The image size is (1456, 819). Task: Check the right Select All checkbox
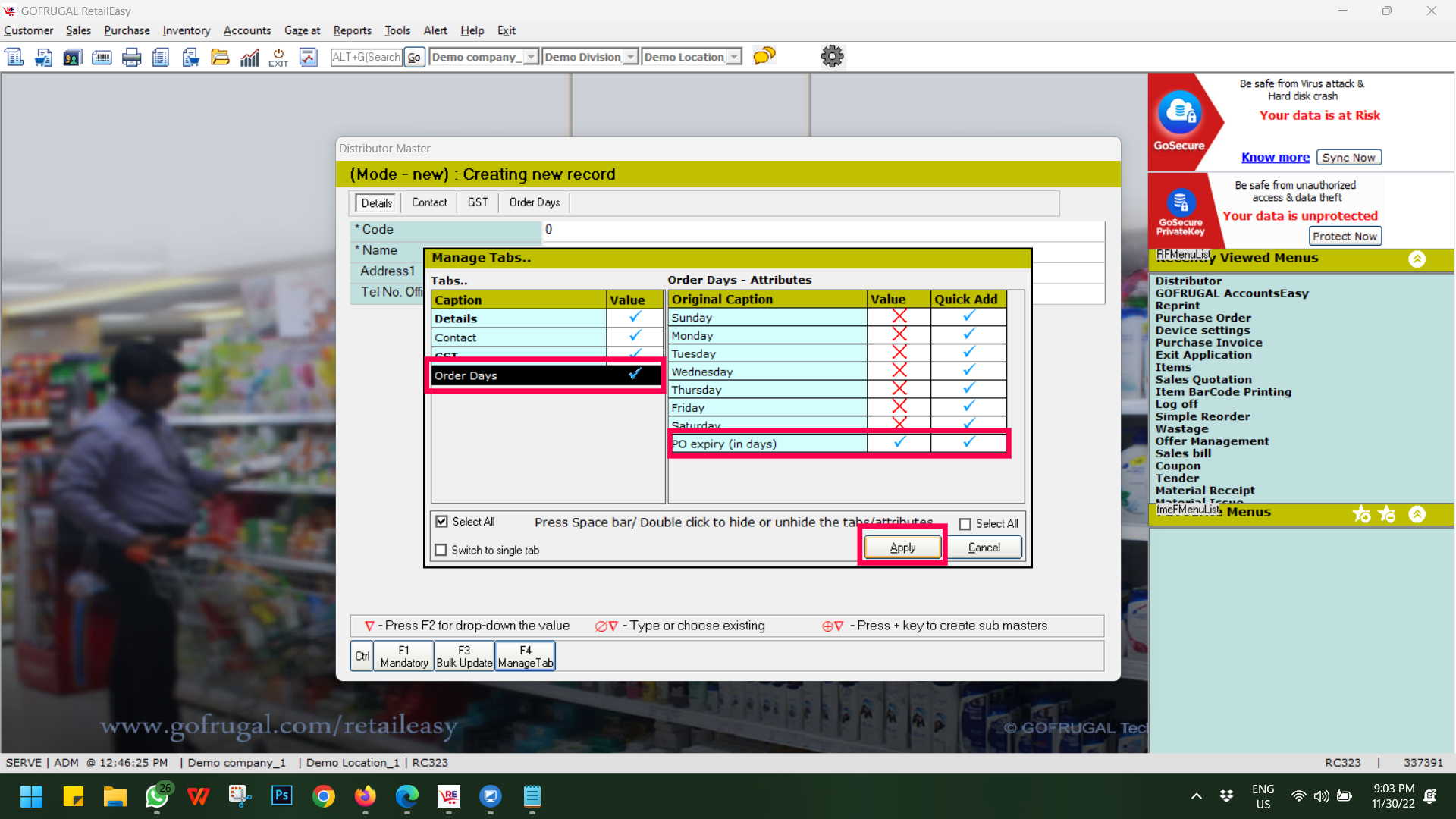tap(965, 524)
